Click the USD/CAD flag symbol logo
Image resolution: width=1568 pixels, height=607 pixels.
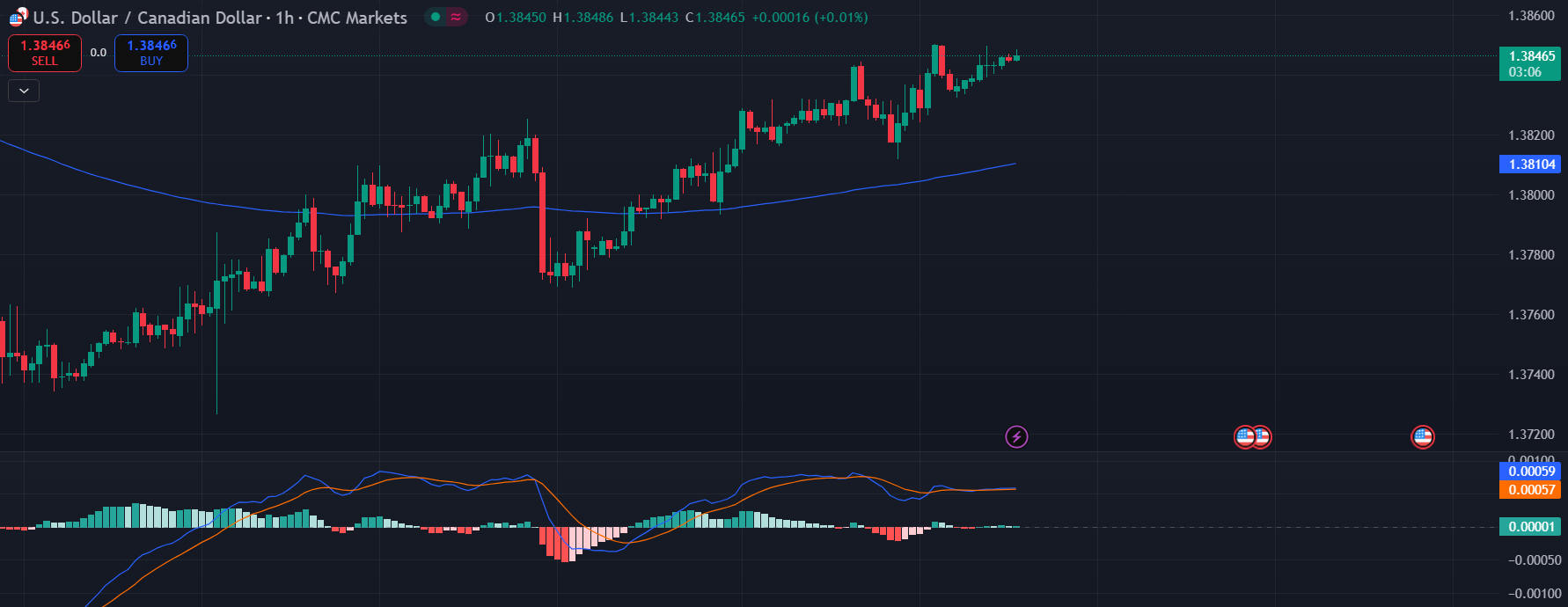pos(18,17)
